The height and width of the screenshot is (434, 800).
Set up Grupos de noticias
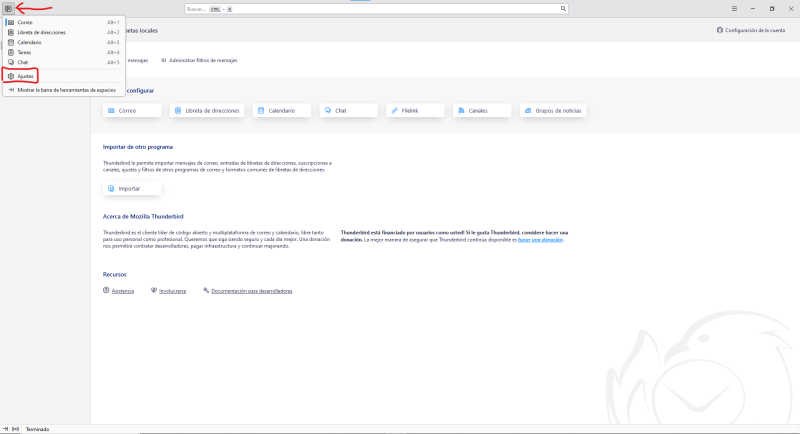click(553, 110)
